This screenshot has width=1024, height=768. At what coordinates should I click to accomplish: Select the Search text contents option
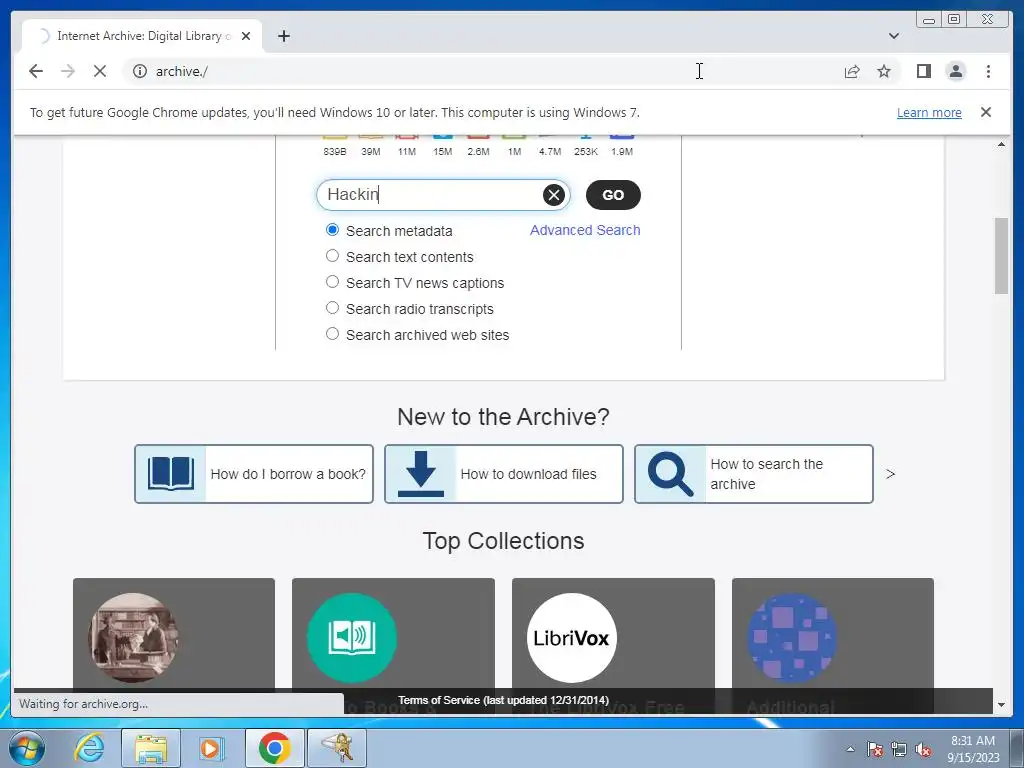pyautogui.click(x=332, y=256)
